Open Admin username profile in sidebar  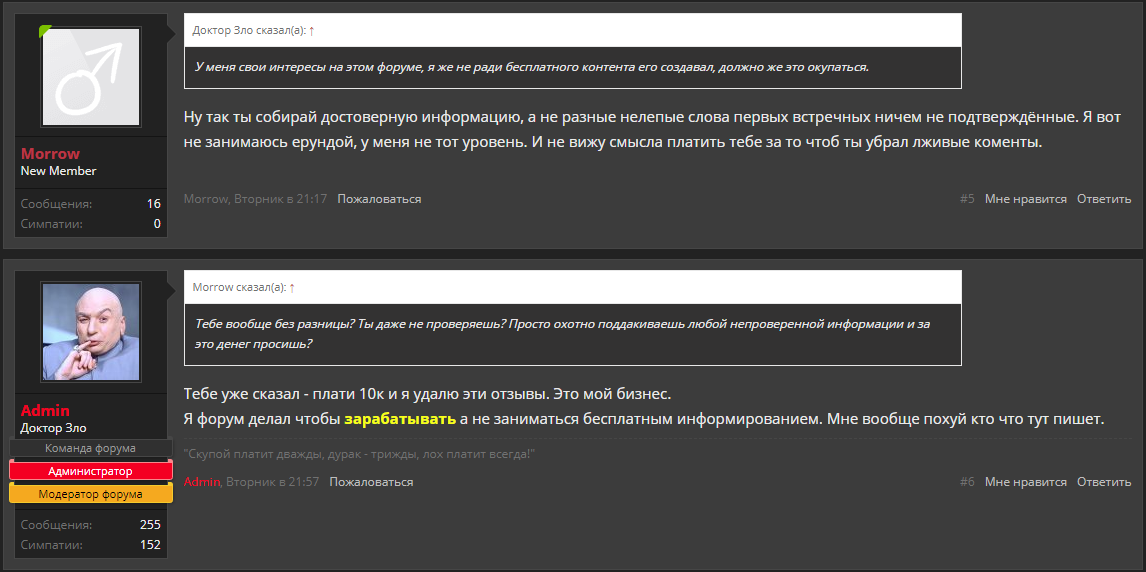coord(45,411)
